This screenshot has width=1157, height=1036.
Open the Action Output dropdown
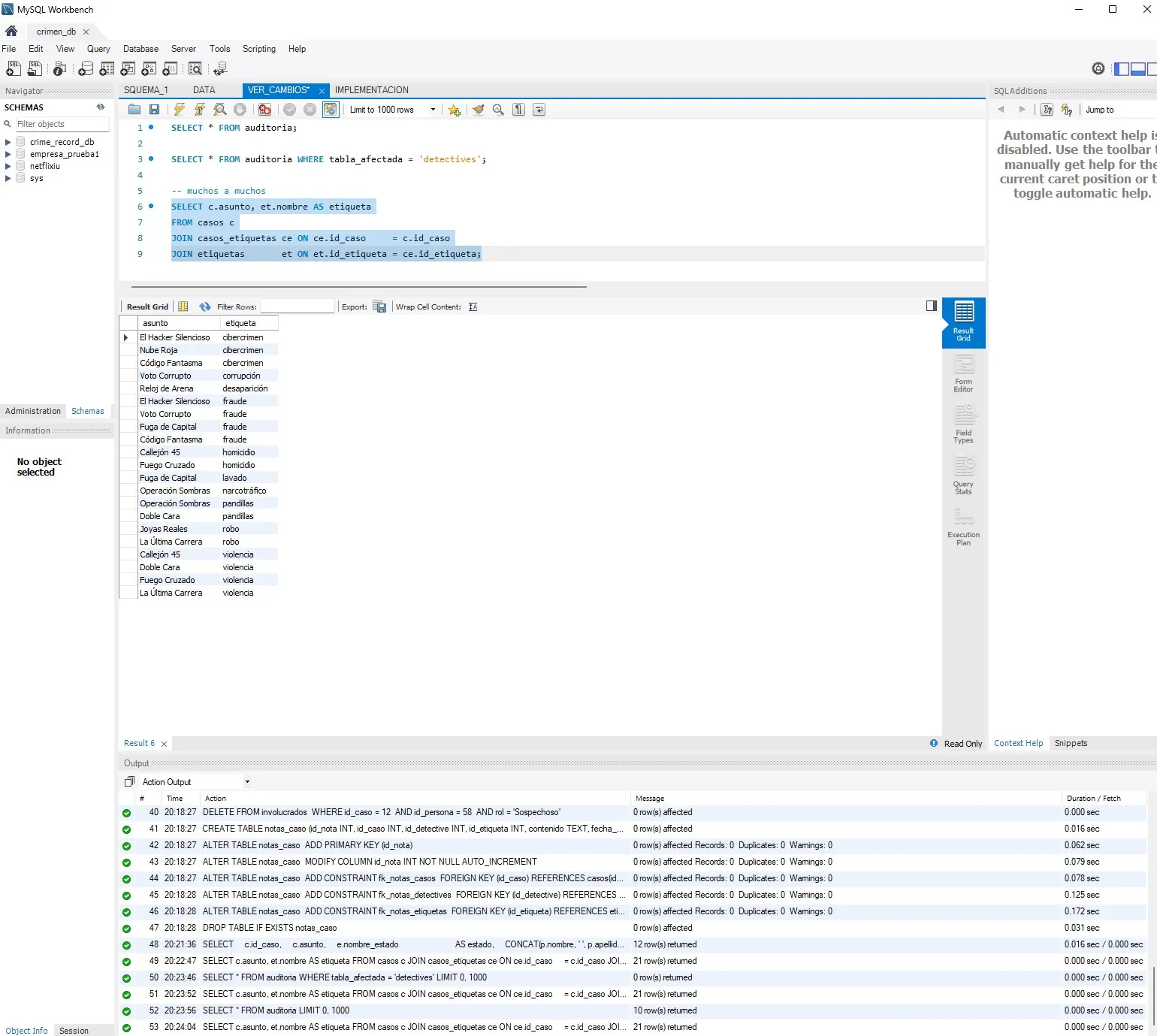pyautogui.click(x=196, y=782)
